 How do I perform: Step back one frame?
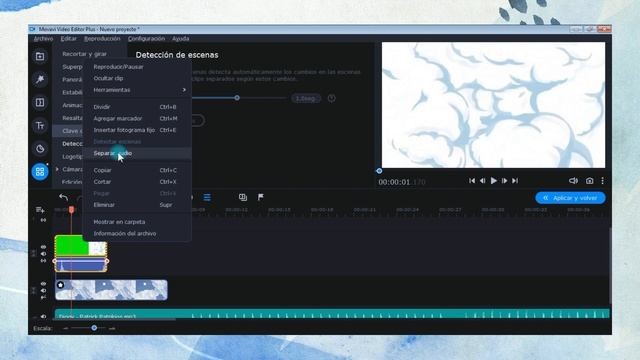[482, 180]
